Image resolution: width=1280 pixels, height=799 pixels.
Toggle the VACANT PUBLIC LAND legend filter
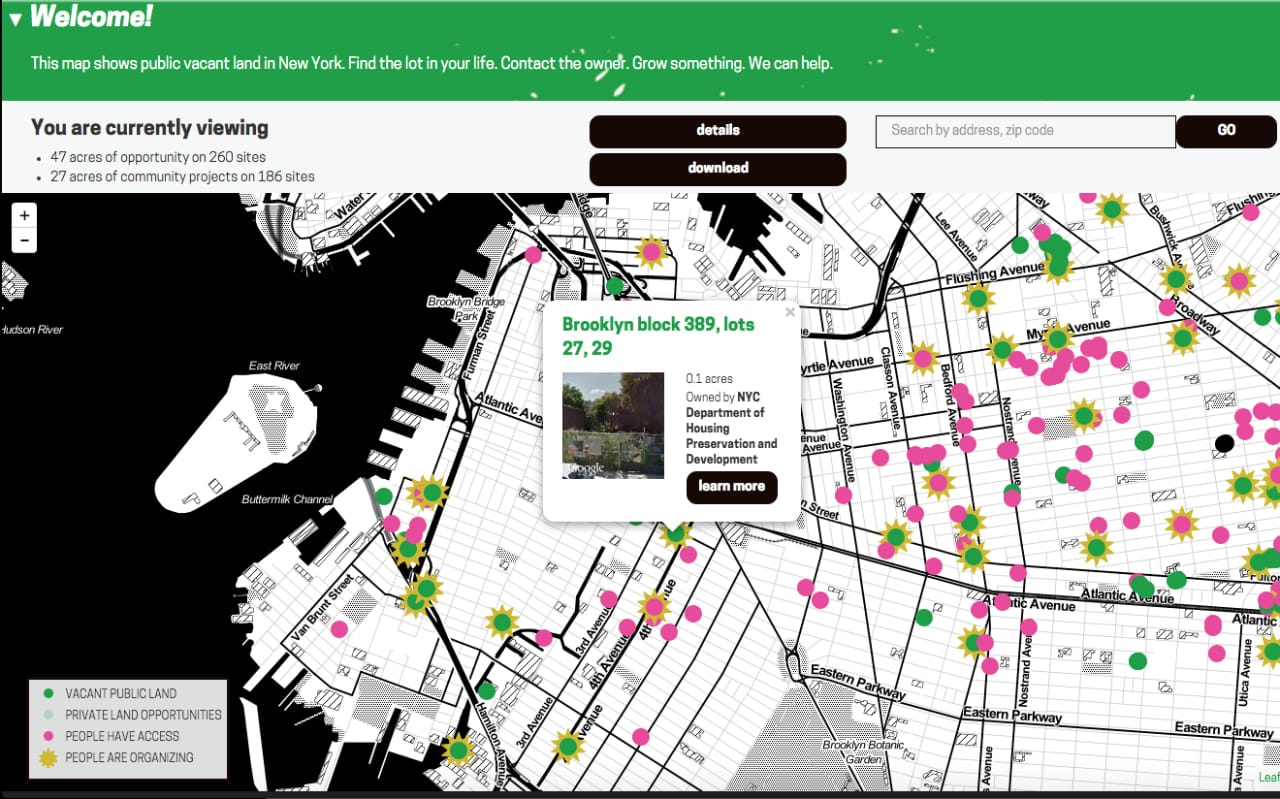120,693
